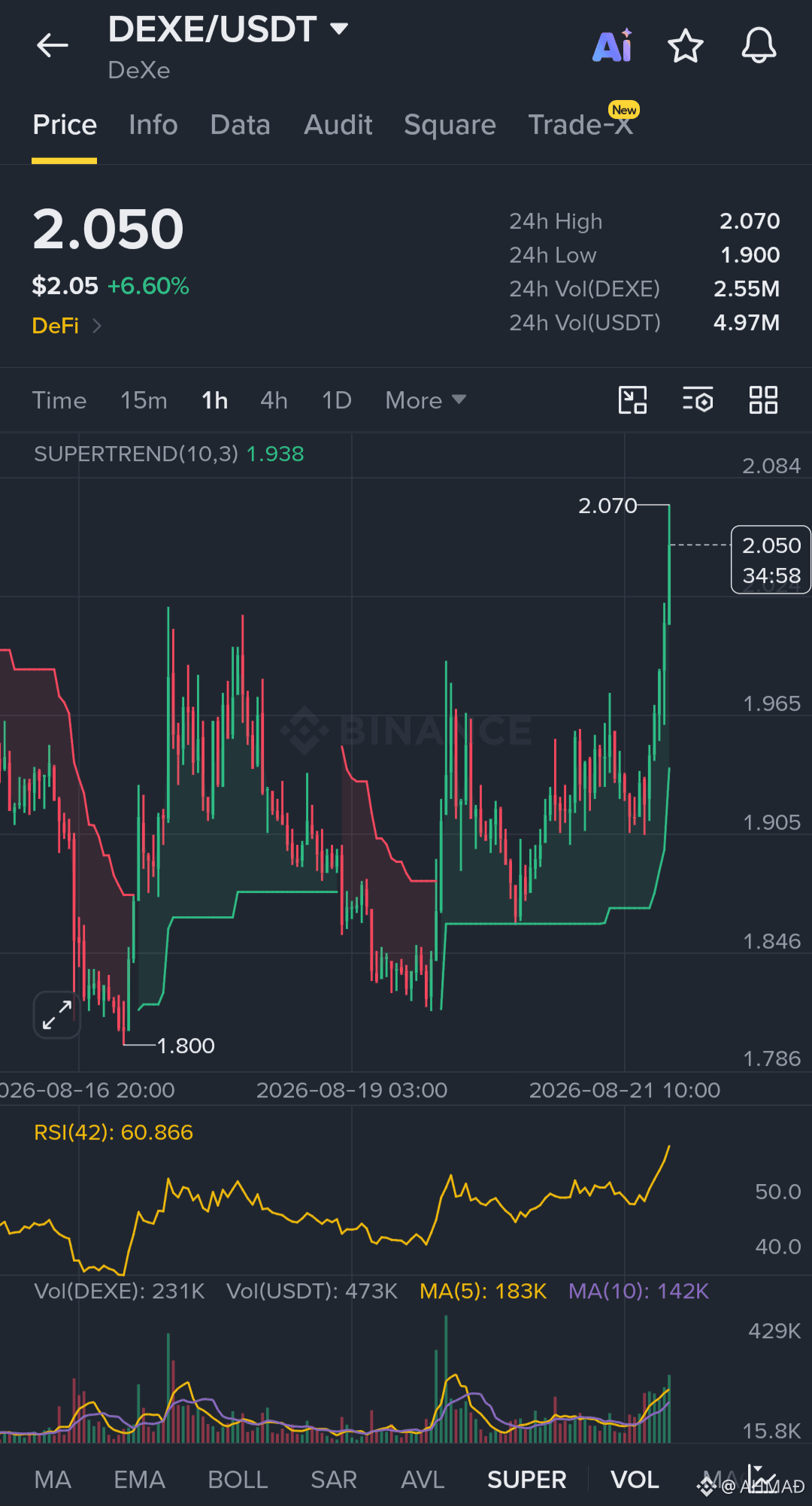This screenshot has width=812, height=1506.
Task: Open the DeFi category chevron
Action: (96, 326)
